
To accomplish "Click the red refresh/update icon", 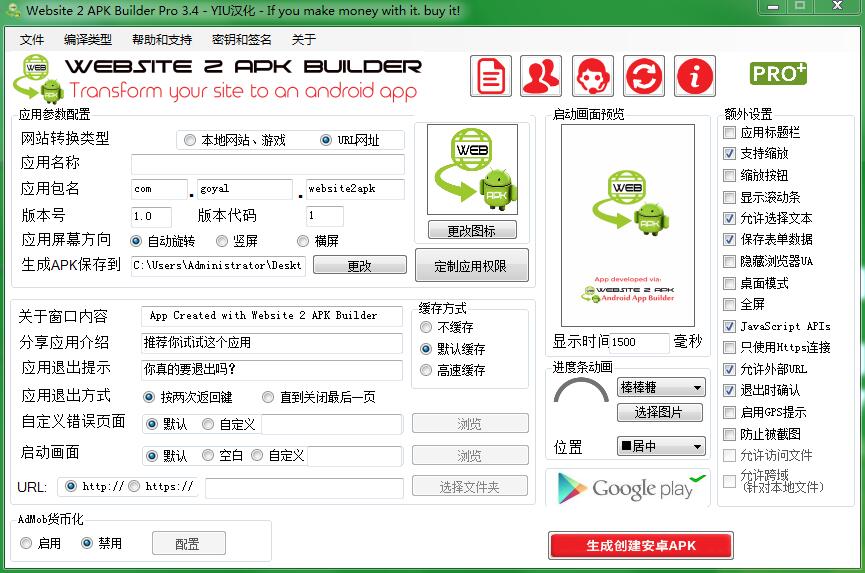I will (x=643, y=76).
